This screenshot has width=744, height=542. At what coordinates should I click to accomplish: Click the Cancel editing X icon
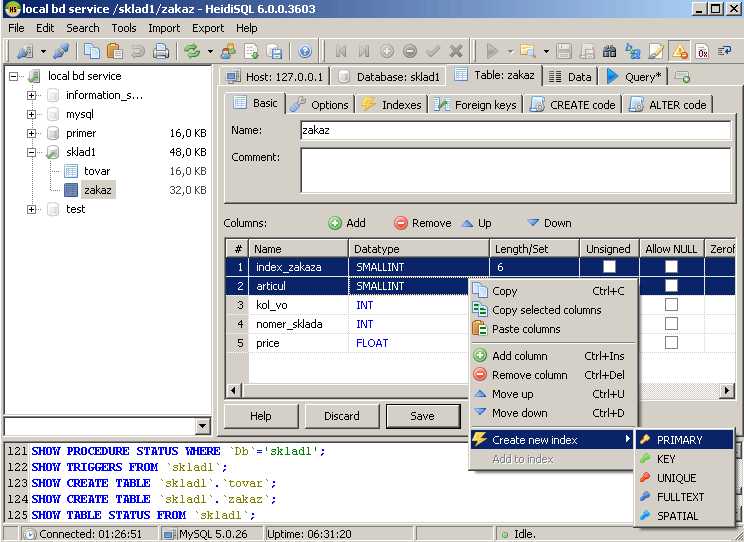pos(456,51)
